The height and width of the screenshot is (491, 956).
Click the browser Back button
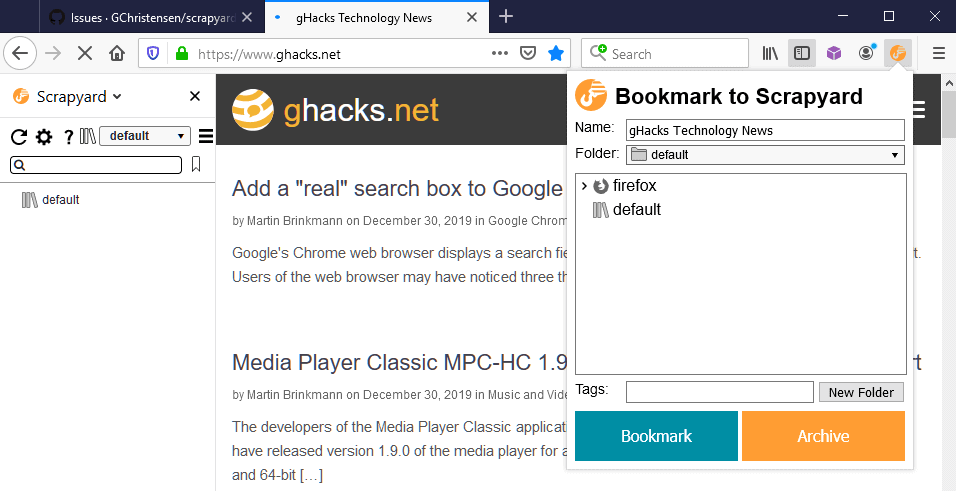pyautogui.click(x=20, y=54)
